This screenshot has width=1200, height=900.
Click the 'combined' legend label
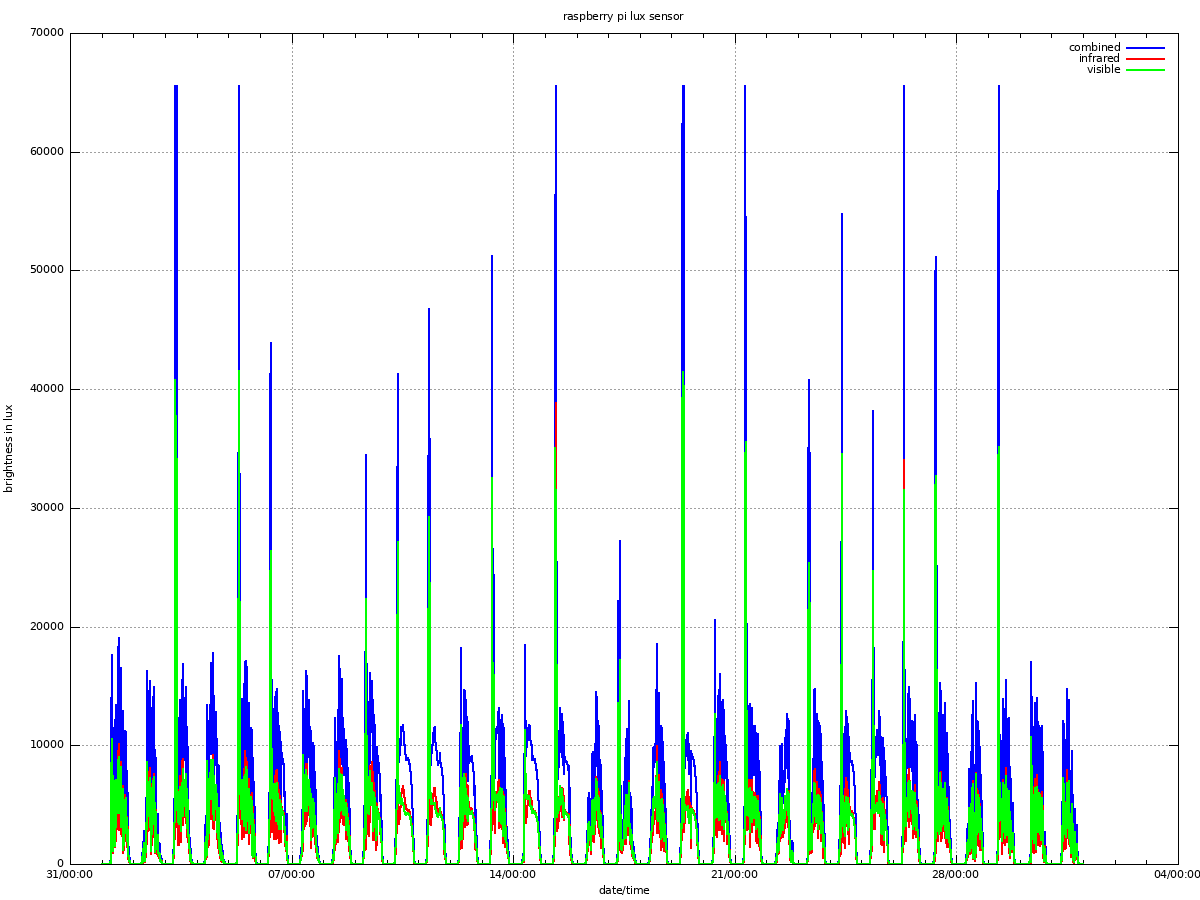pyautogui.click(x=1094, y=47)
